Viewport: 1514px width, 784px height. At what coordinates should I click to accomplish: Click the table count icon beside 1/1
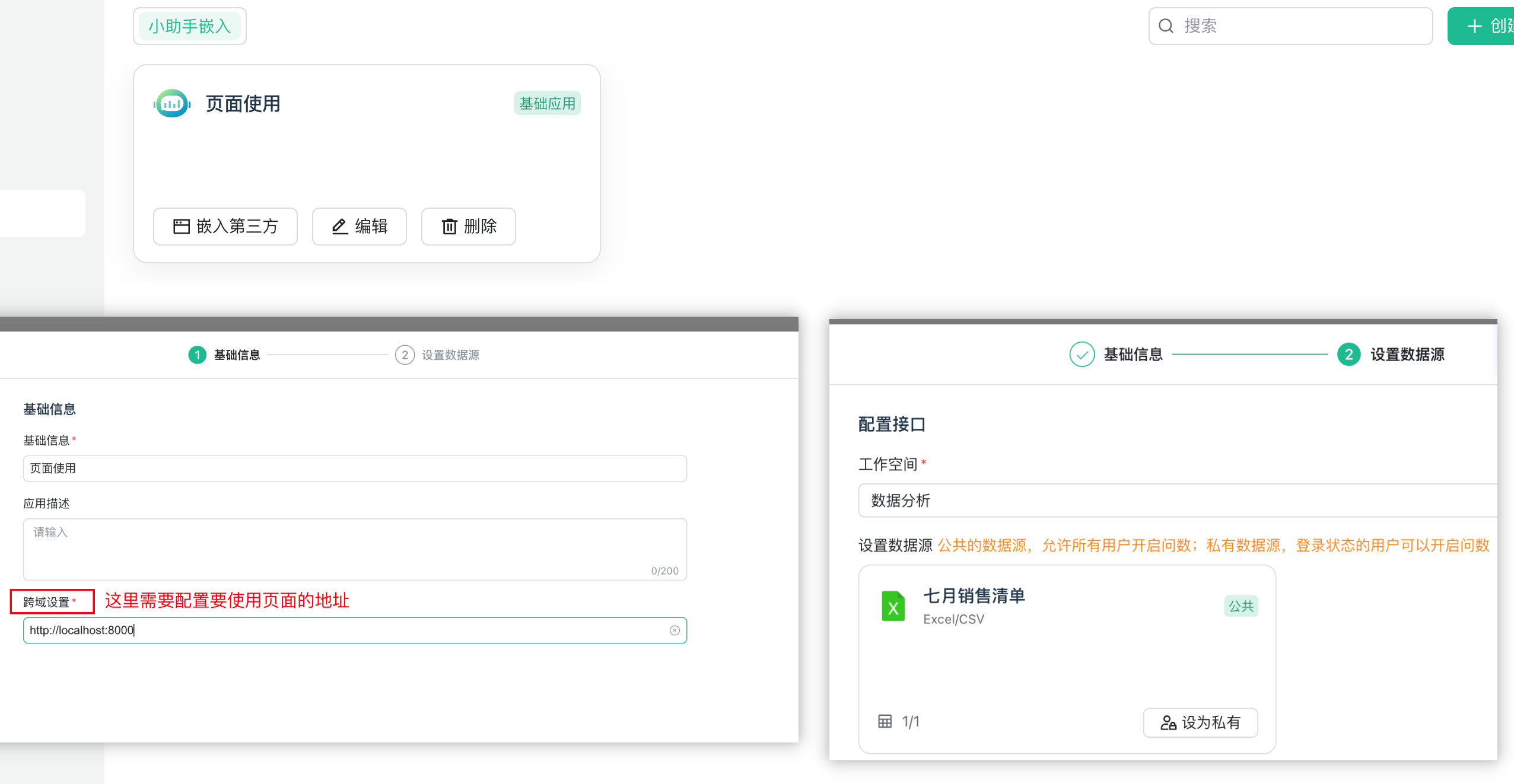click(885, 721)
